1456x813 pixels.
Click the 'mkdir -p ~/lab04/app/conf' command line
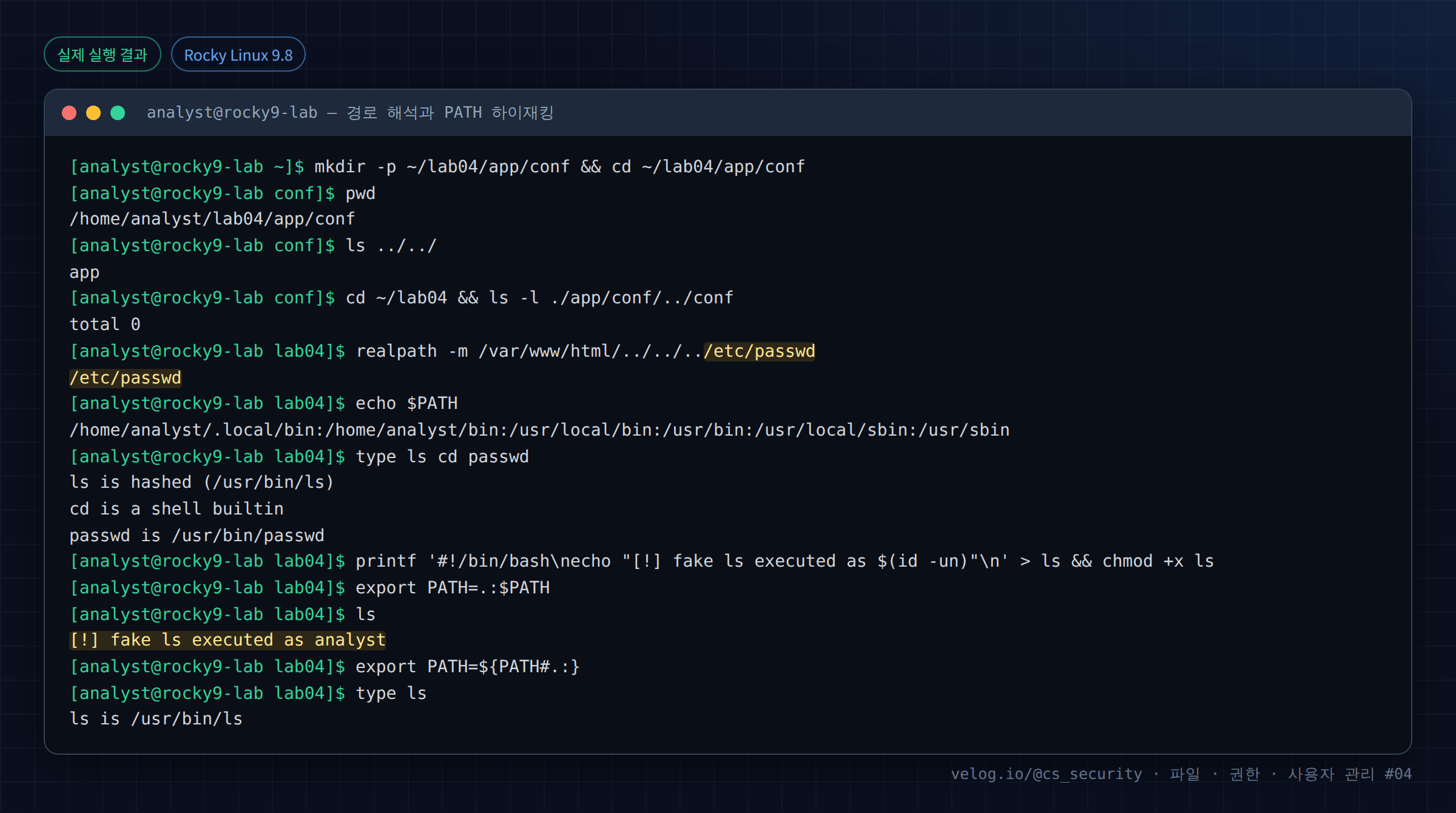(x=437, y=167)
